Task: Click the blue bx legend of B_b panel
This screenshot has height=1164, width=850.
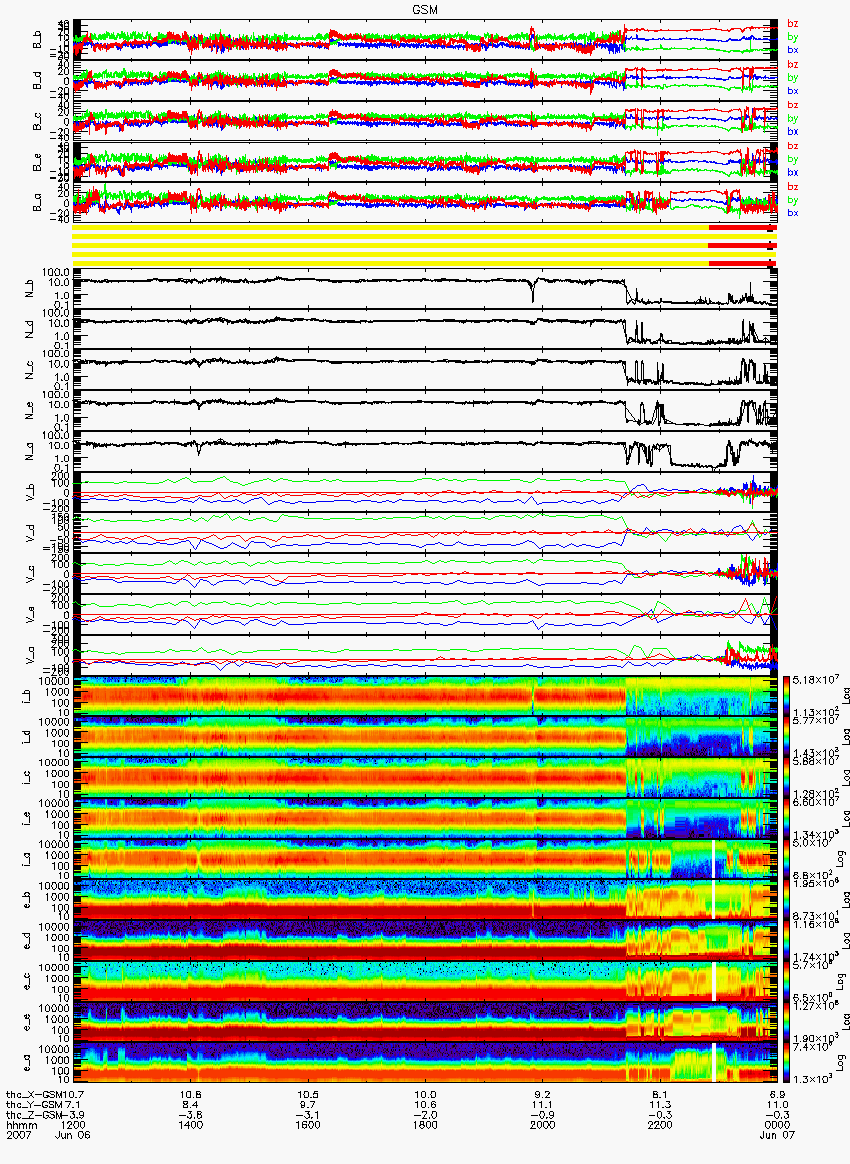Action: [793, 50]
